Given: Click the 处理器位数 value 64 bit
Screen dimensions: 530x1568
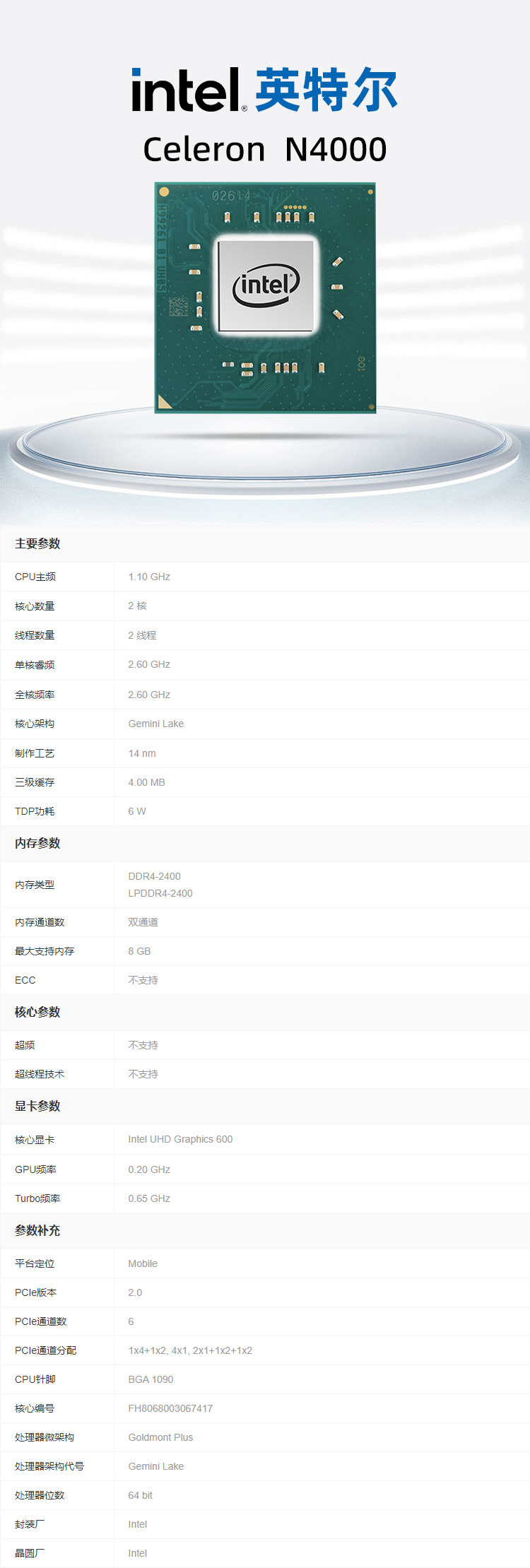Looking at the screenshot, I should pos(140,1495).
